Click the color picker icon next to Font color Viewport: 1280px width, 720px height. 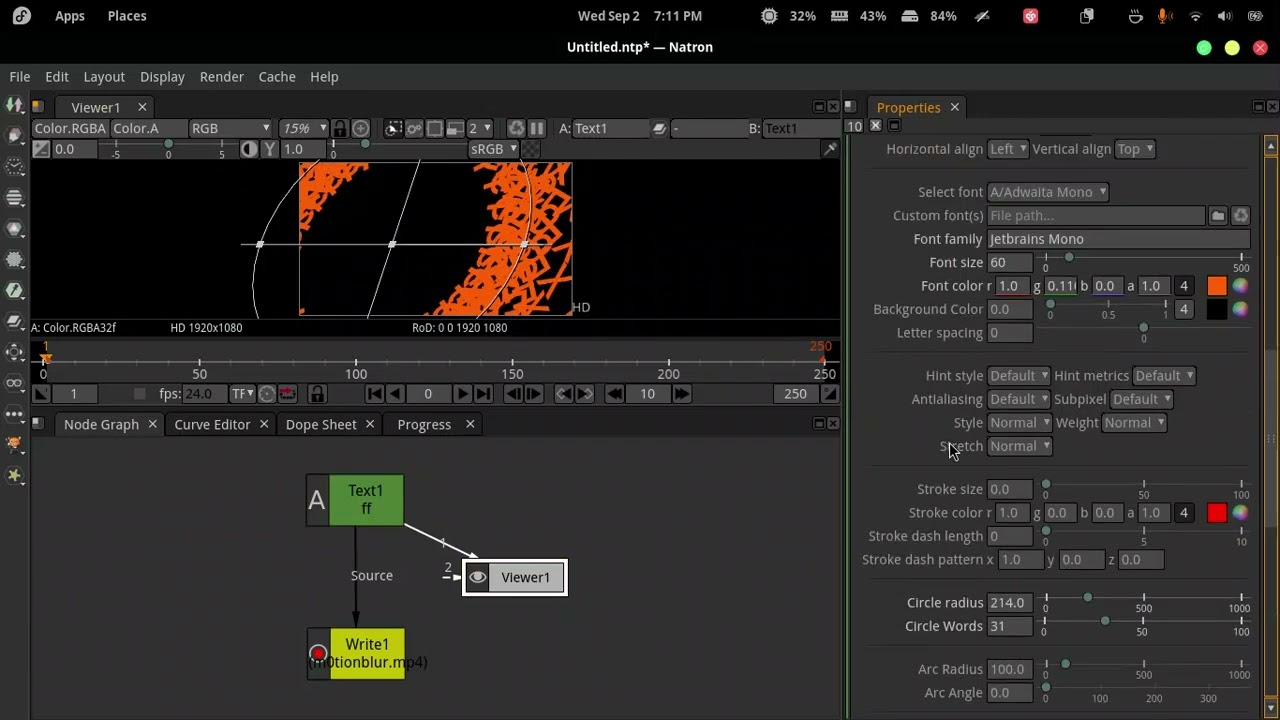[1240, 286]
